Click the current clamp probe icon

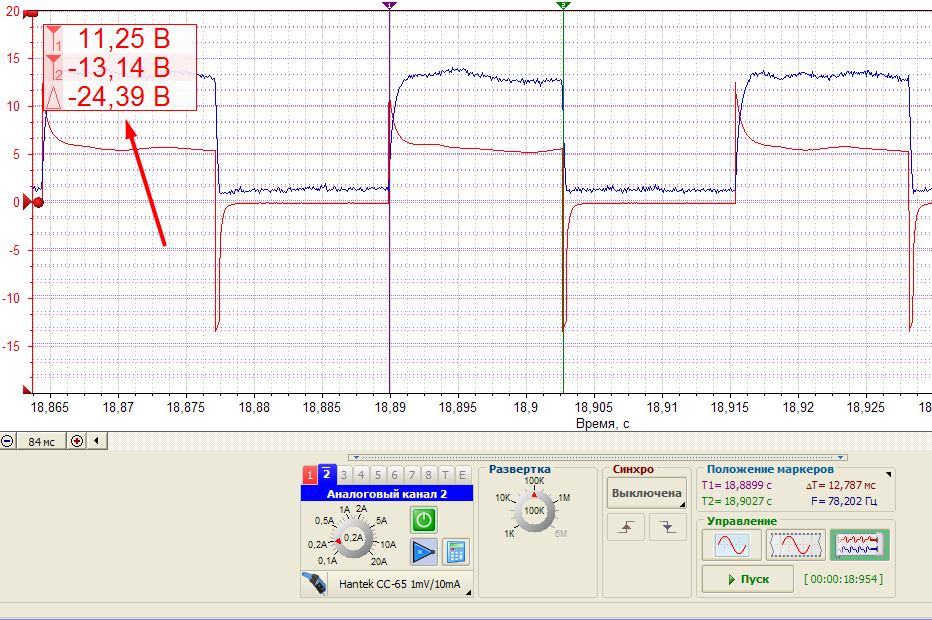tap(314, 584)
